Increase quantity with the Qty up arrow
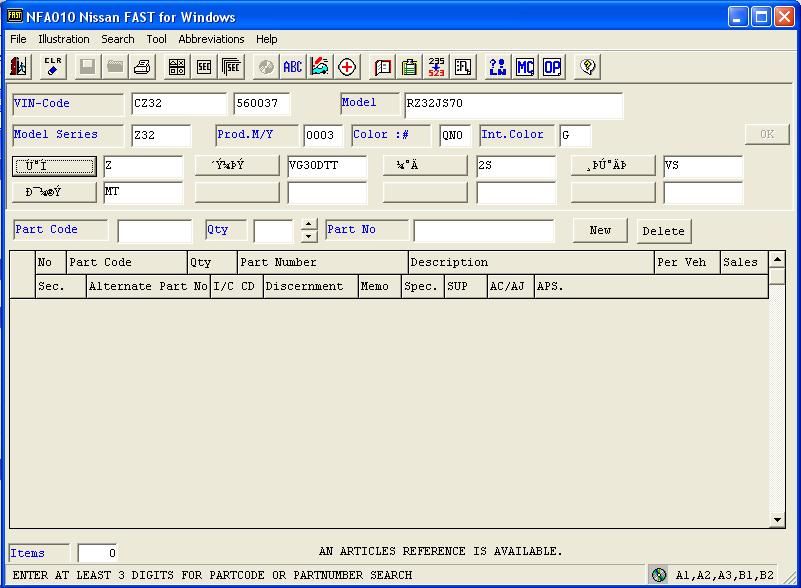Screen dimensions: 801x588 point(309,225)
